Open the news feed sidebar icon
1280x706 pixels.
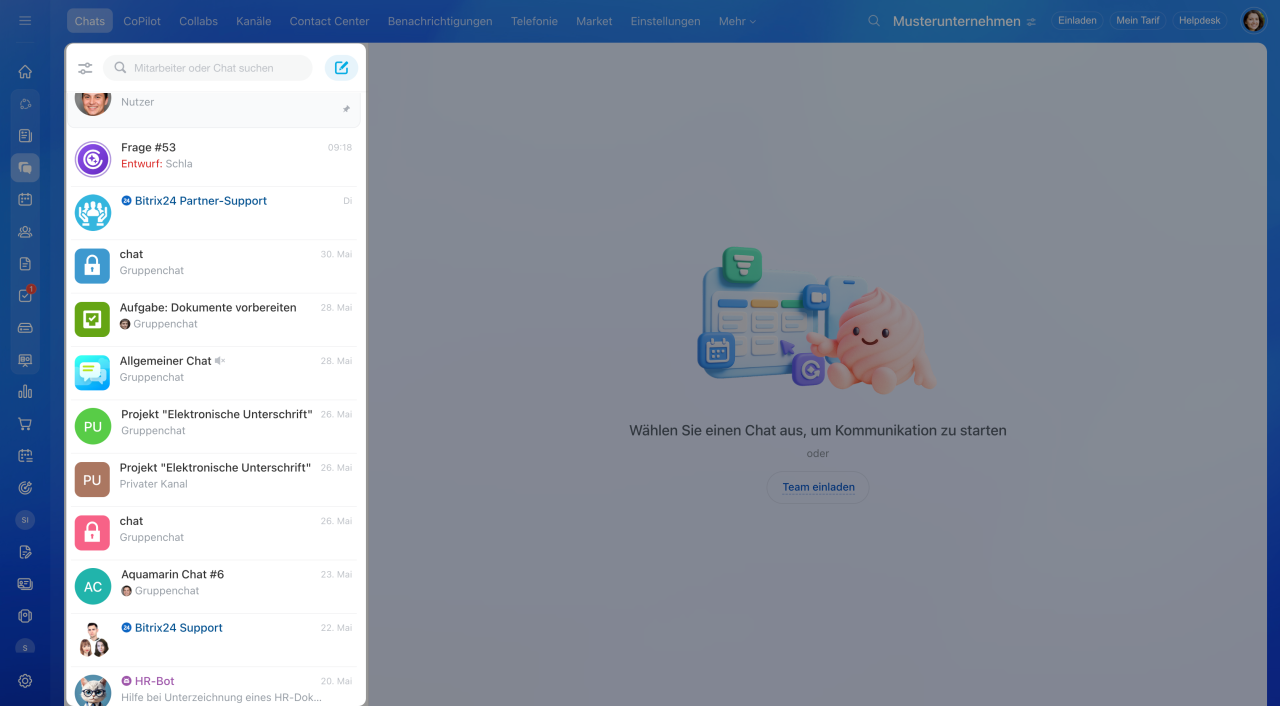(x=25, y=136)
